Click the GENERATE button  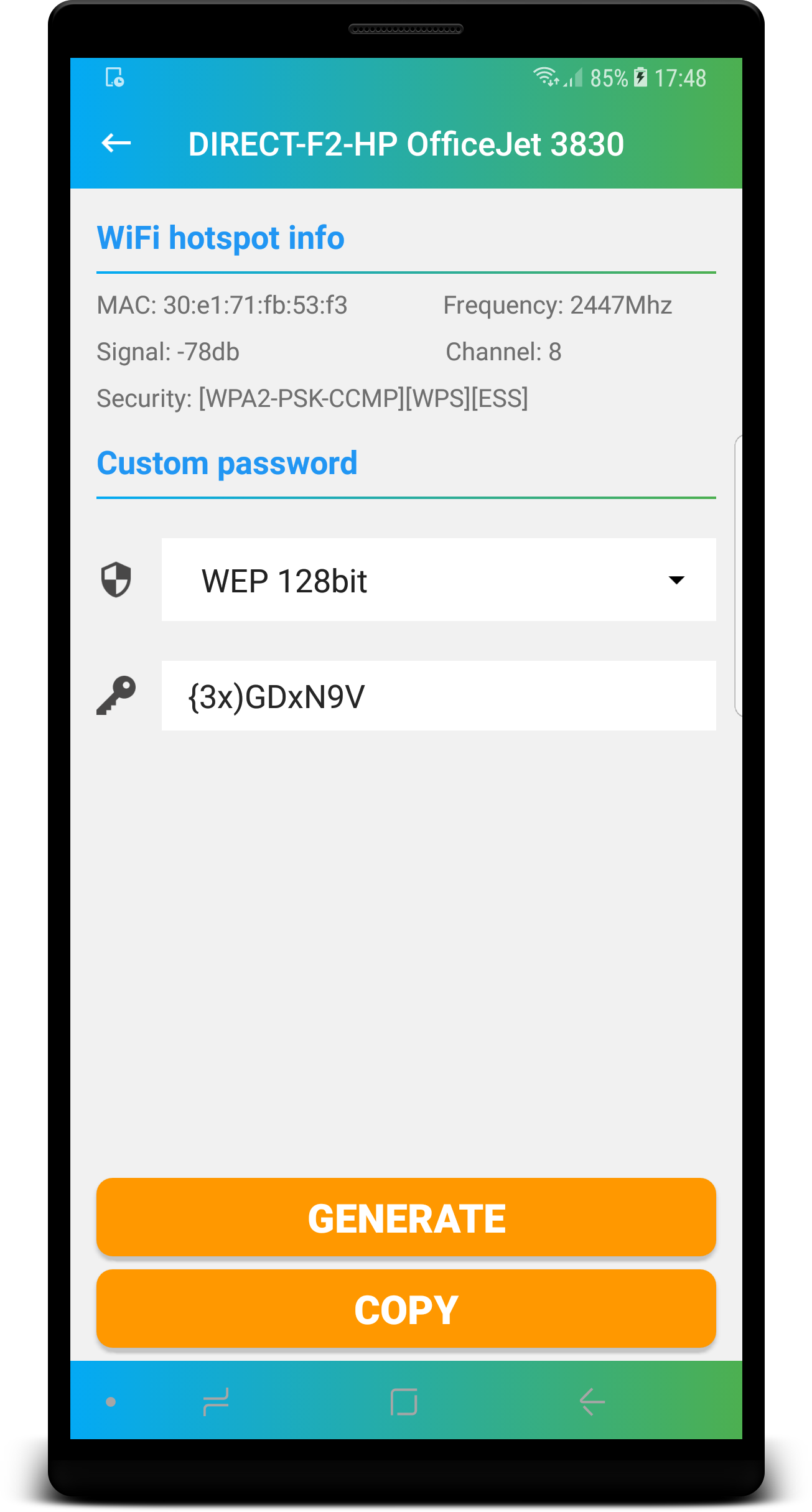pos(406,1217)
